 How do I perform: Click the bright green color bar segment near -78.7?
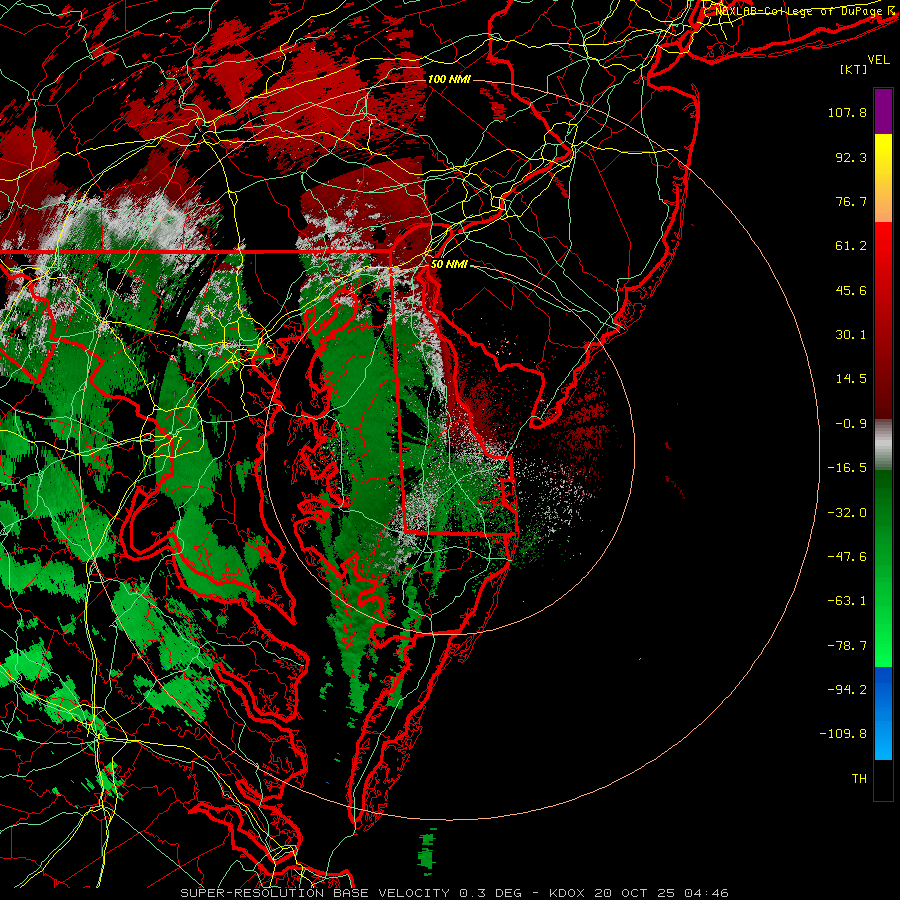point(883,646)
